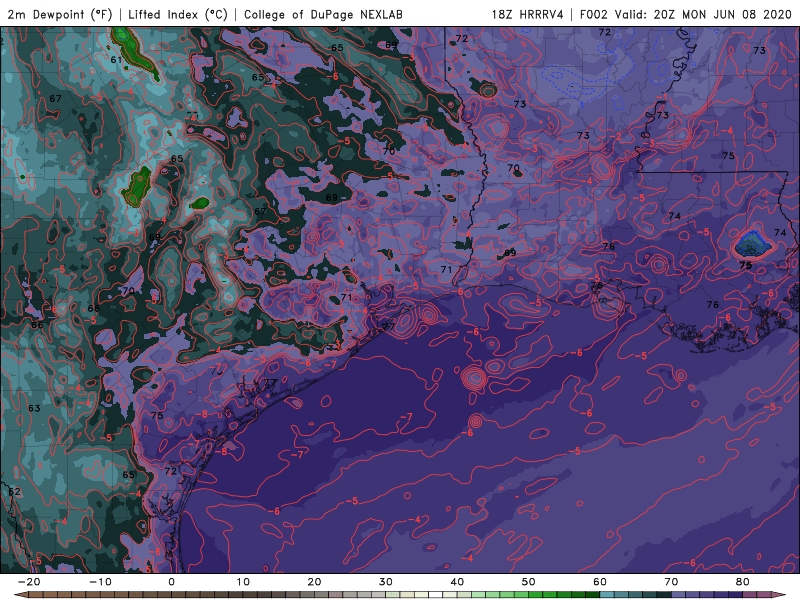Click the '0' color scale label
The width and height of the screenshot is (800, 600).
pyautogui.click(x=171, y=582)
